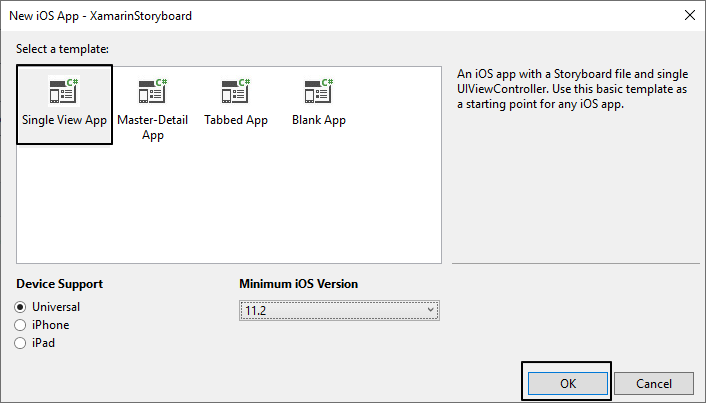Confirm with the OK button
This screenshot has height=403, width=706.
click(568, 384)
